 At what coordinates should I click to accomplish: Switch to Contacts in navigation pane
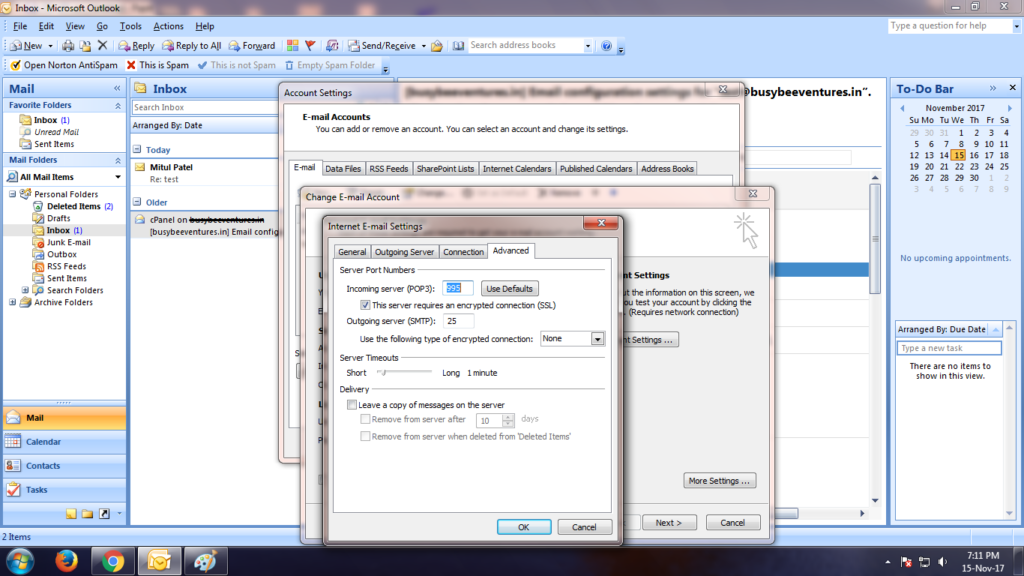pyautogui.click(x=64, y=466)
